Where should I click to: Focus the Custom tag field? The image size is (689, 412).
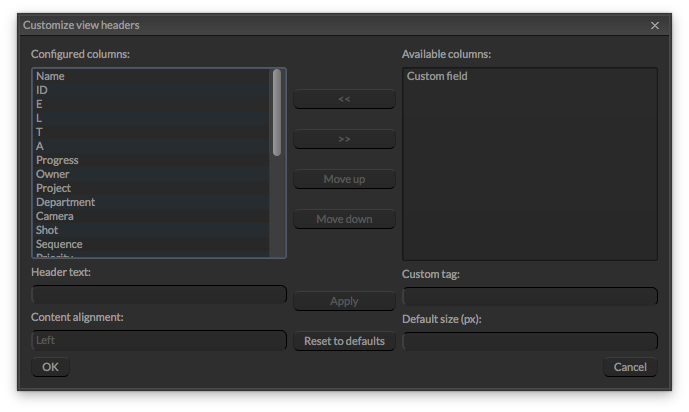point(530,296)
